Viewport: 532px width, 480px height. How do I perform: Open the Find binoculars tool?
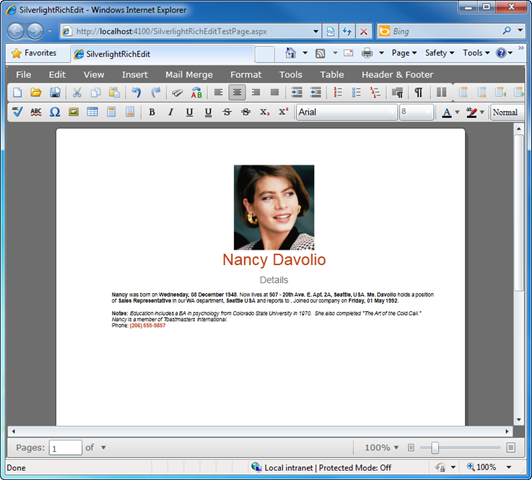click(177, 92)
